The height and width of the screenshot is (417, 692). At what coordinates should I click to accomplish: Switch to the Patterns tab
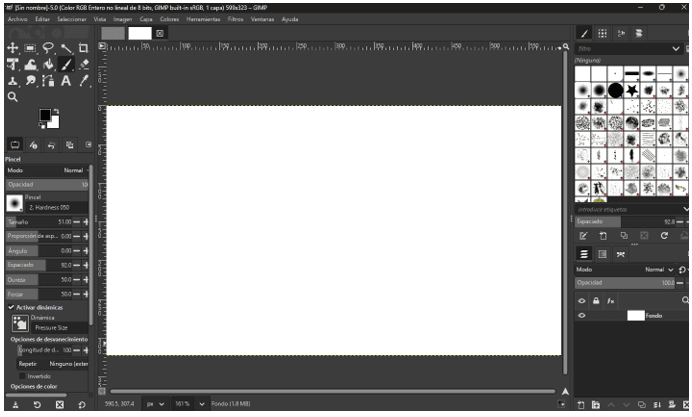(602, 34)
